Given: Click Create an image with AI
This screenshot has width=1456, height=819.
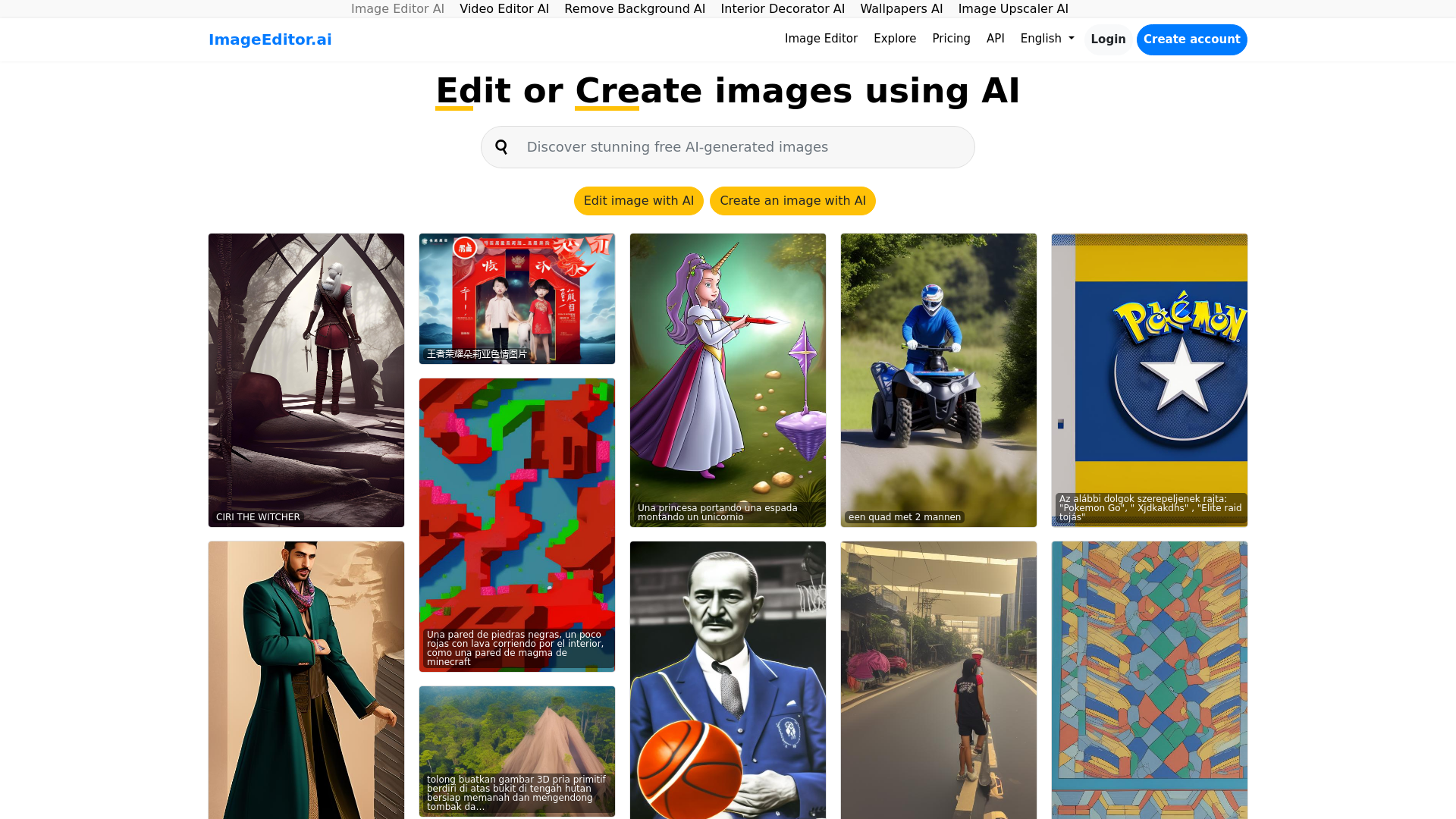Looking at the screenshot, I should click(792, 201).
